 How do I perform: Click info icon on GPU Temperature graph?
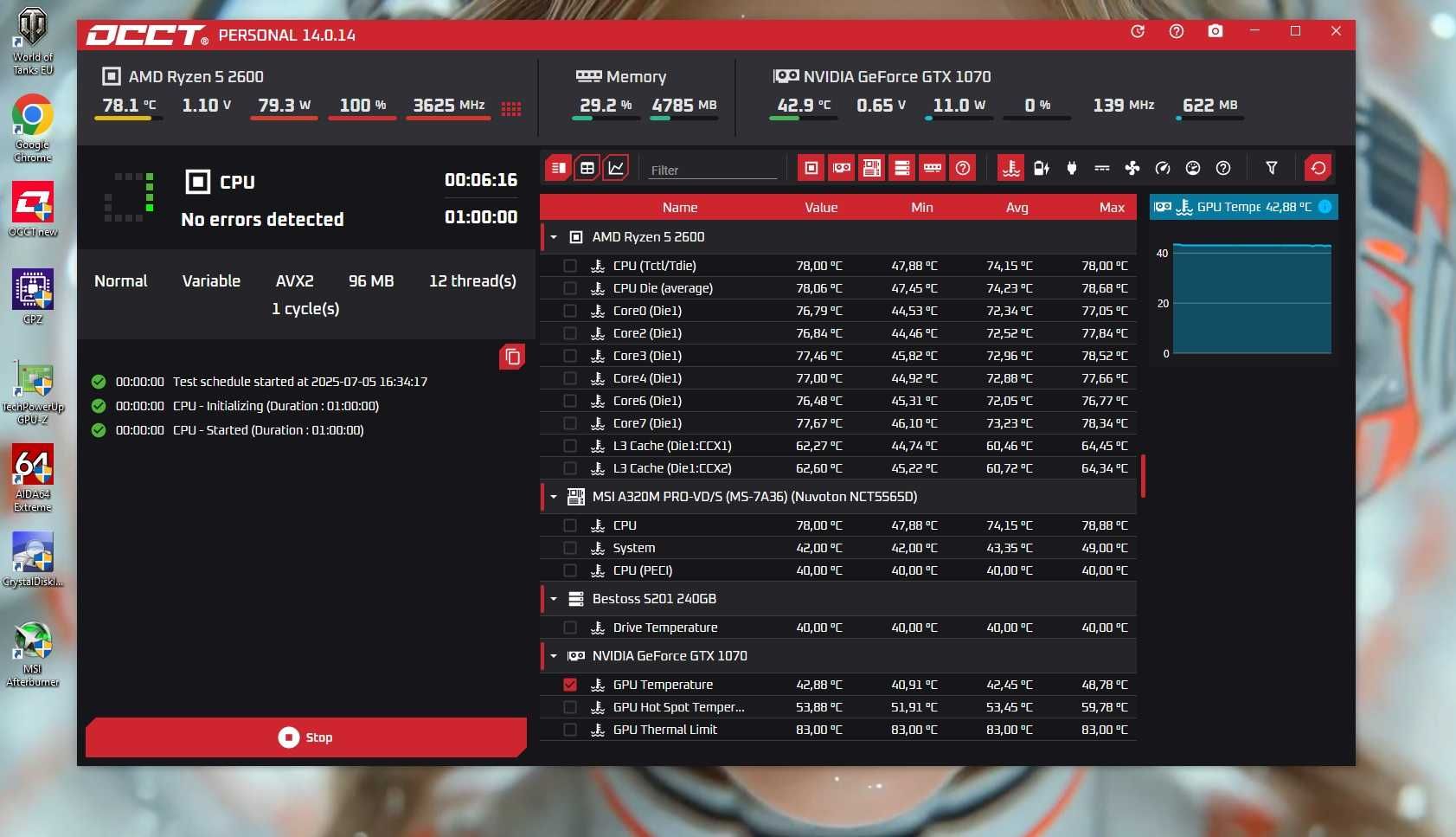(x=1325, y=207)
